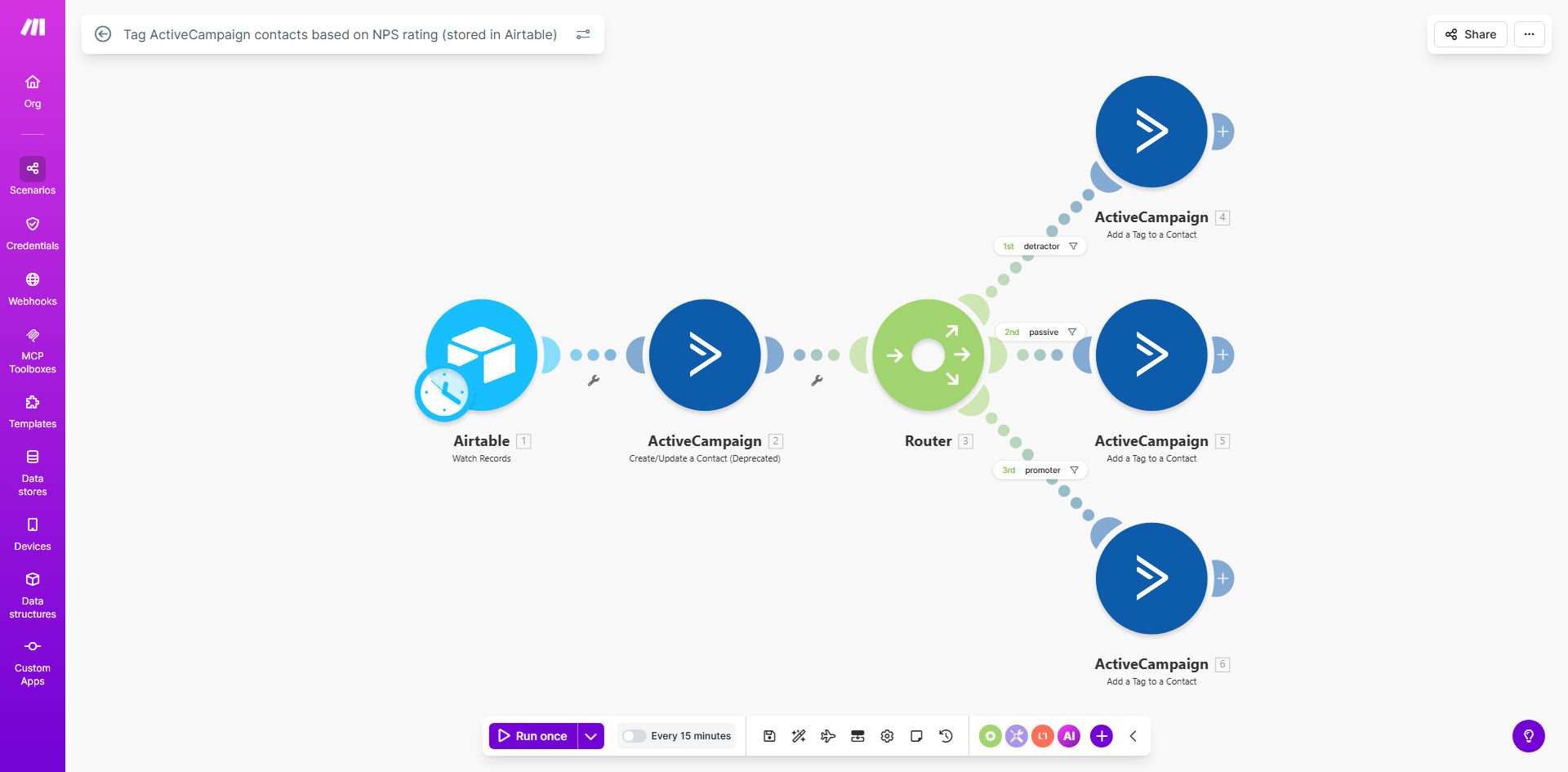This screenshot has height=772, width=1568.
Task: Open ActiveCampaign module 6 Add a Tag
Action: 1151,578
